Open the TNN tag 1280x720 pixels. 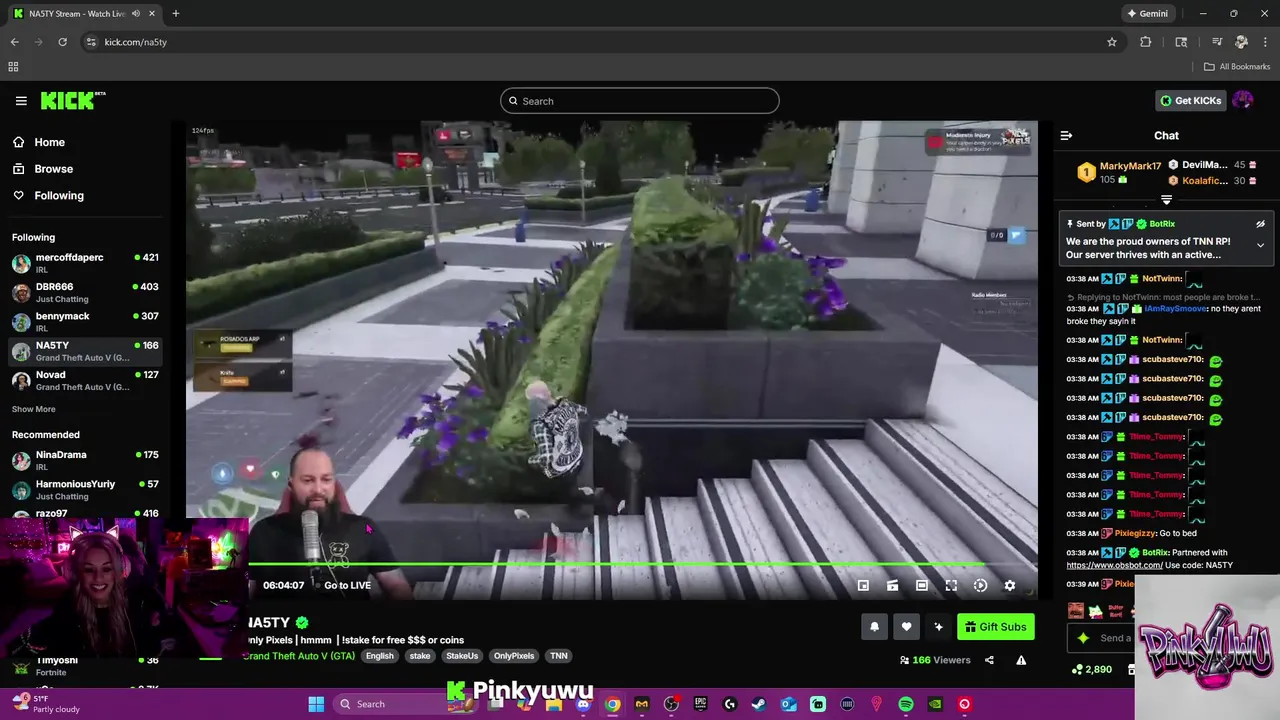coord(559,656)
